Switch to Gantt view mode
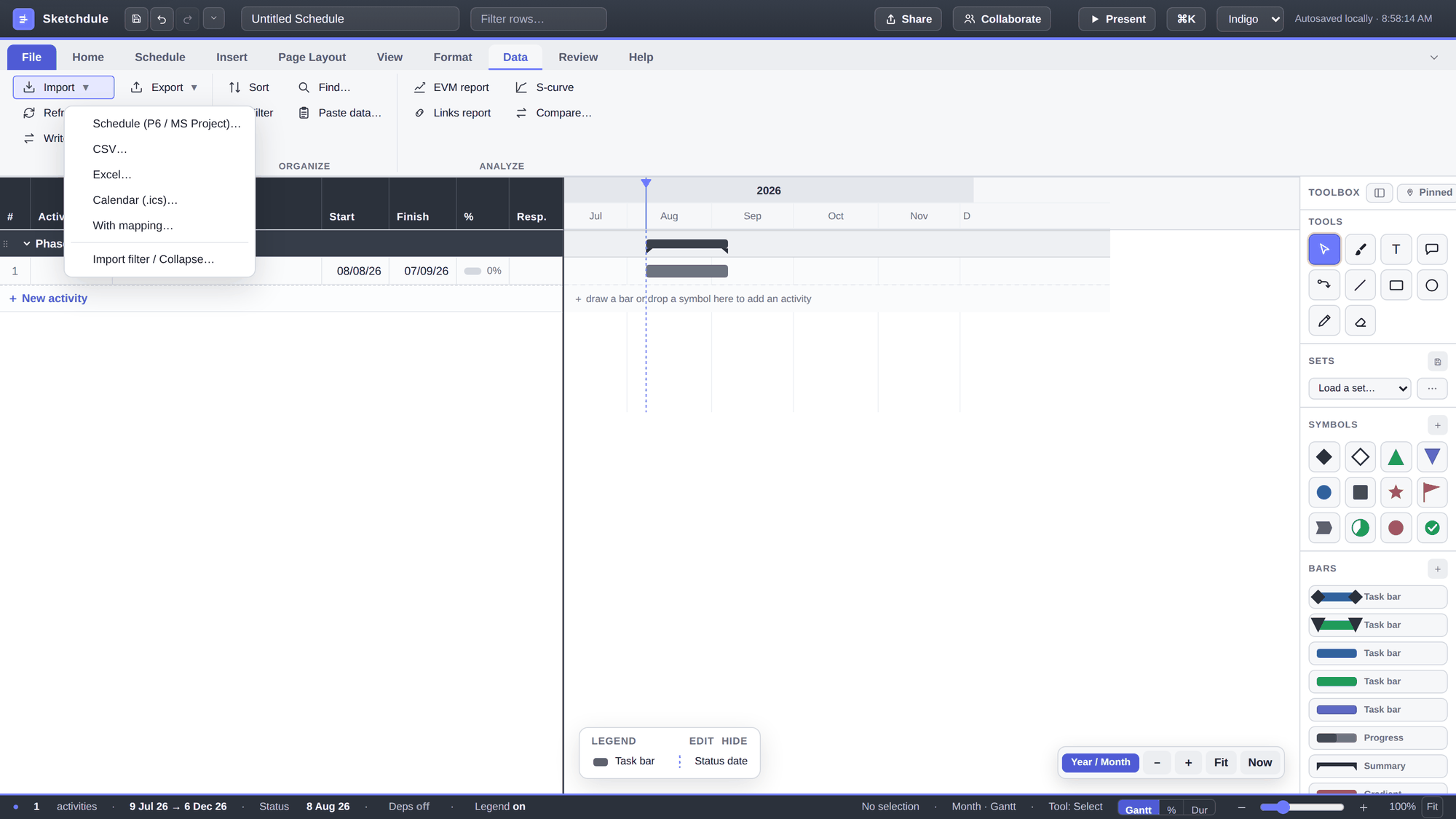This screenshot has height=819, width=1456. pos(1138,810)
